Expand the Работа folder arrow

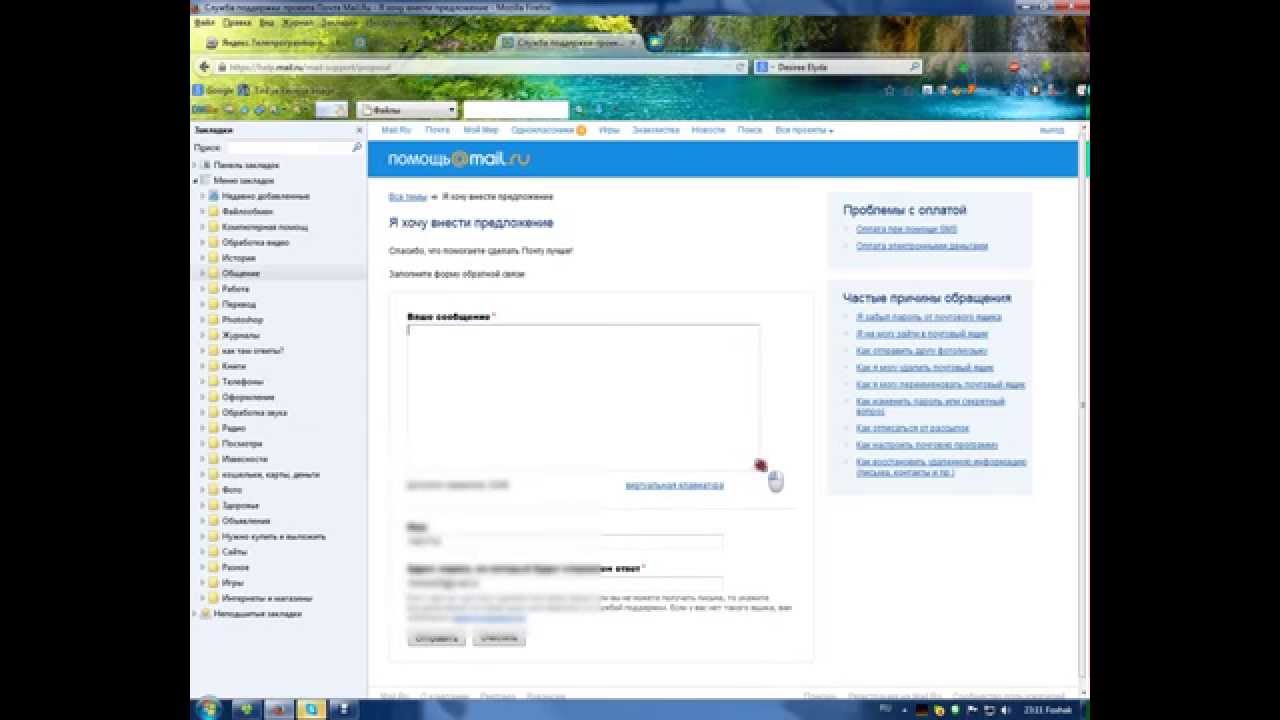coord(202,289)
